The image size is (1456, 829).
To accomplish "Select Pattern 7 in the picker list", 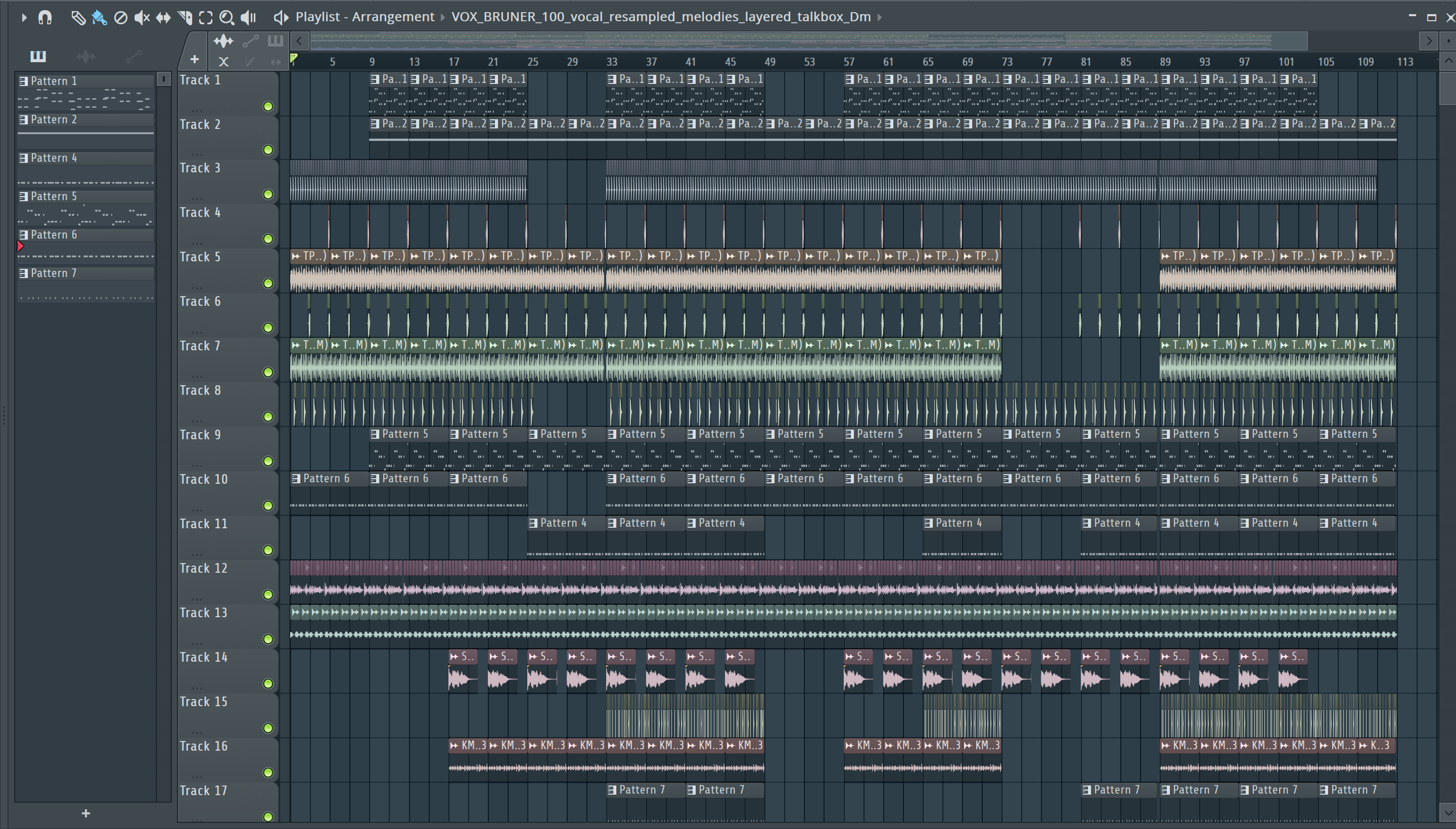I will (x=85, y=284).
